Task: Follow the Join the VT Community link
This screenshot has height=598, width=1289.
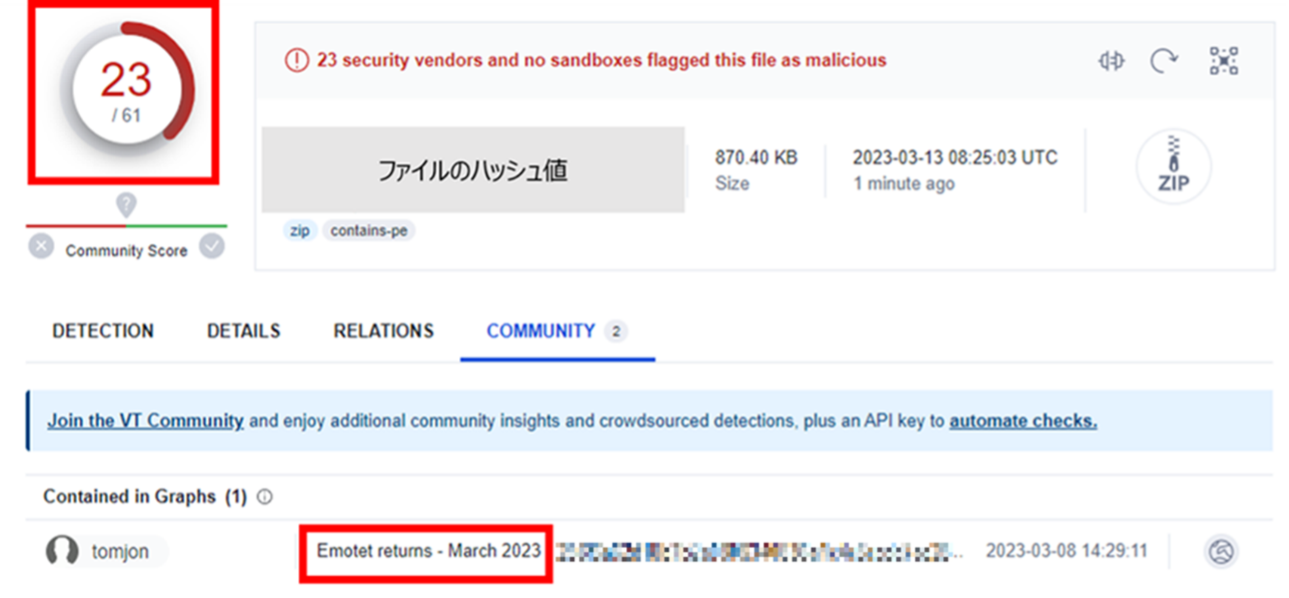Action: (145, 421)
